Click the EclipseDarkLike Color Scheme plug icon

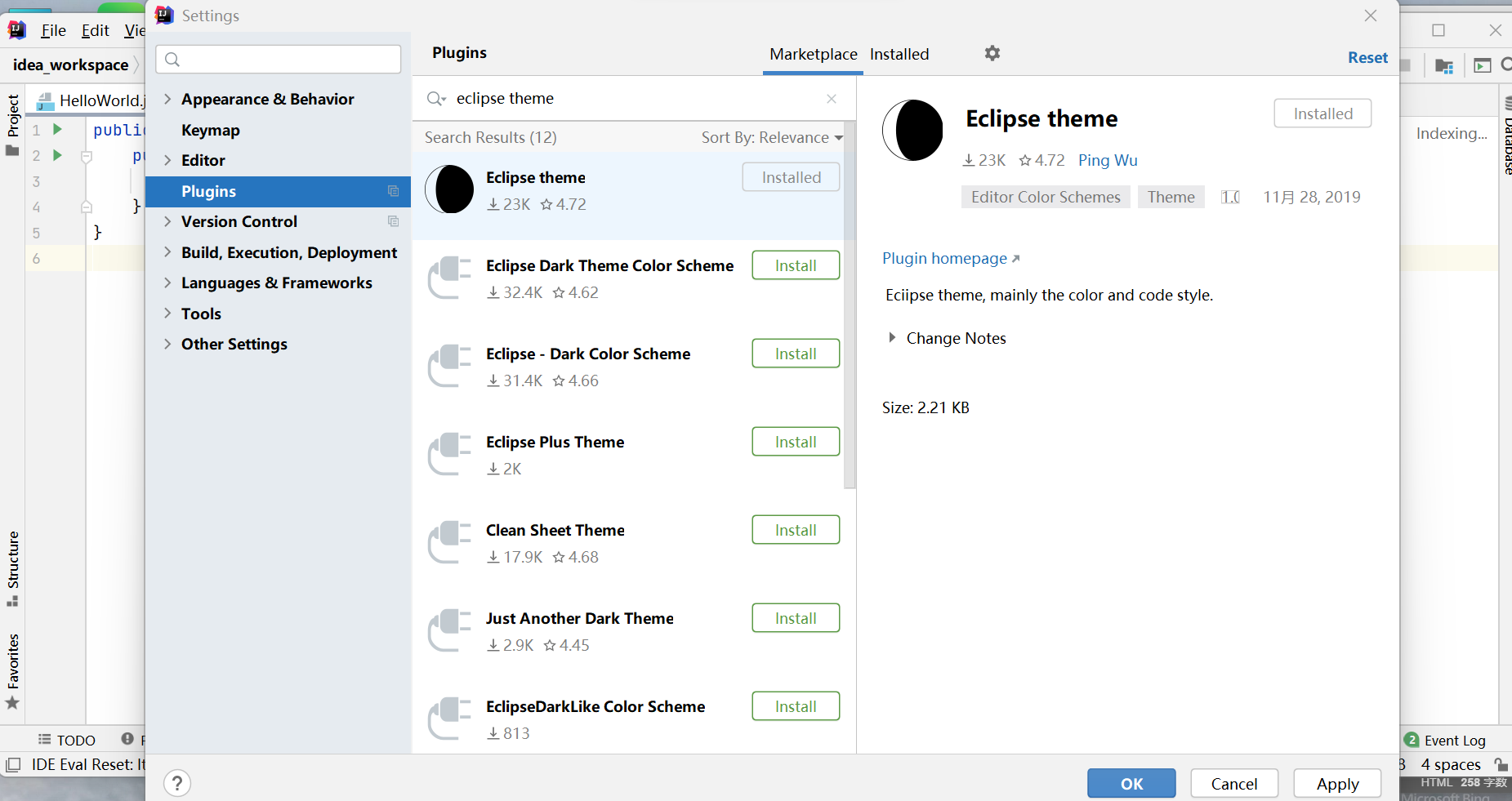tap(449, 719)
